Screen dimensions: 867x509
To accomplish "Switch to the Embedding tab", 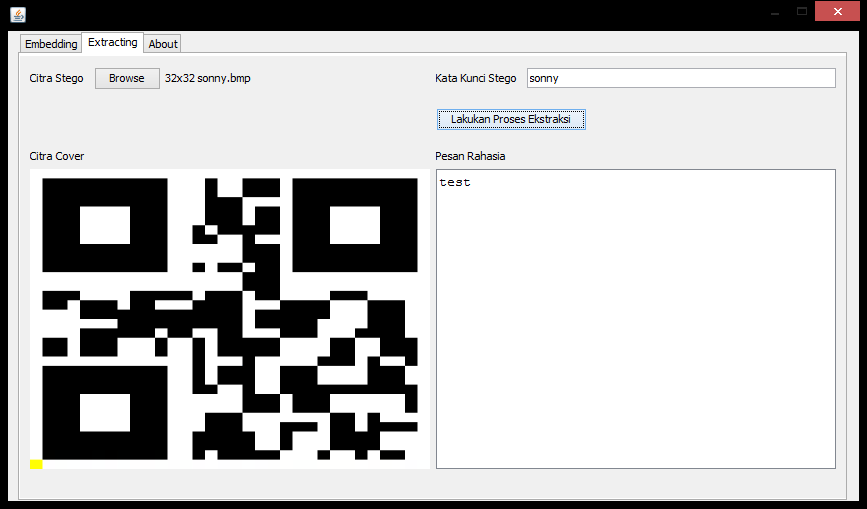I will [51, 44].
